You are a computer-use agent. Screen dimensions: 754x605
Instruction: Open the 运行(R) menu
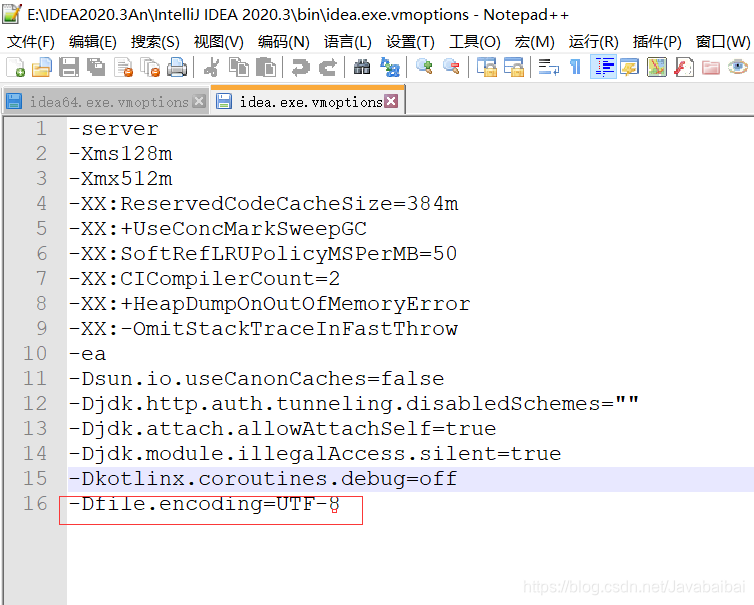click(x=593, y=42)
